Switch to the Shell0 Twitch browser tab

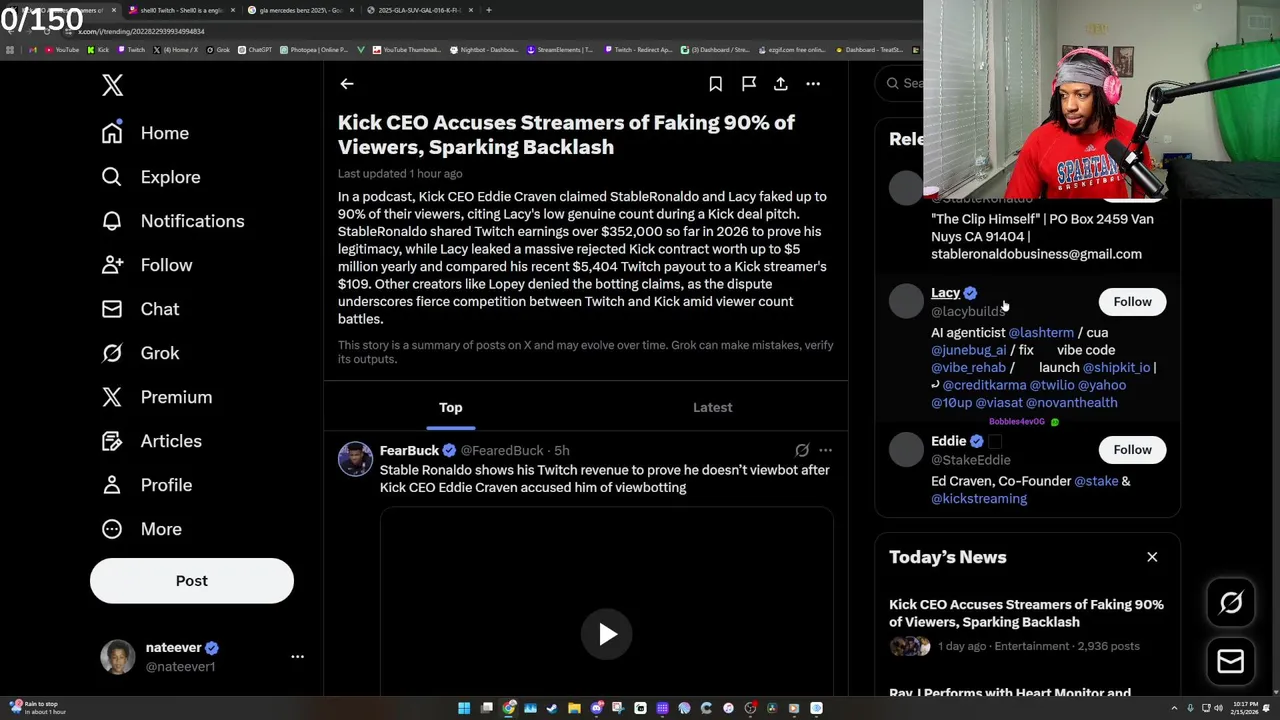[x=180, y=10]
